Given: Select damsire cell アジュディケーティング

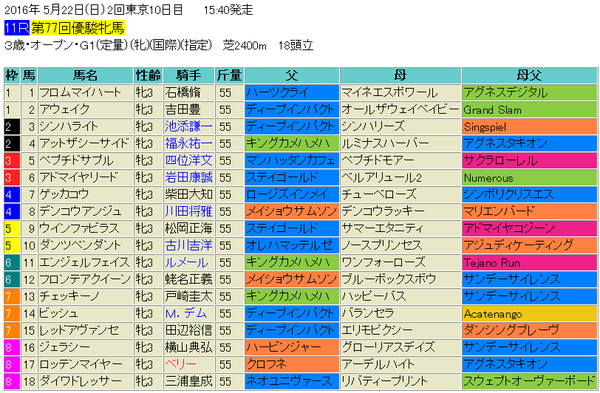Looking at the screenshot, I should 530,245.
